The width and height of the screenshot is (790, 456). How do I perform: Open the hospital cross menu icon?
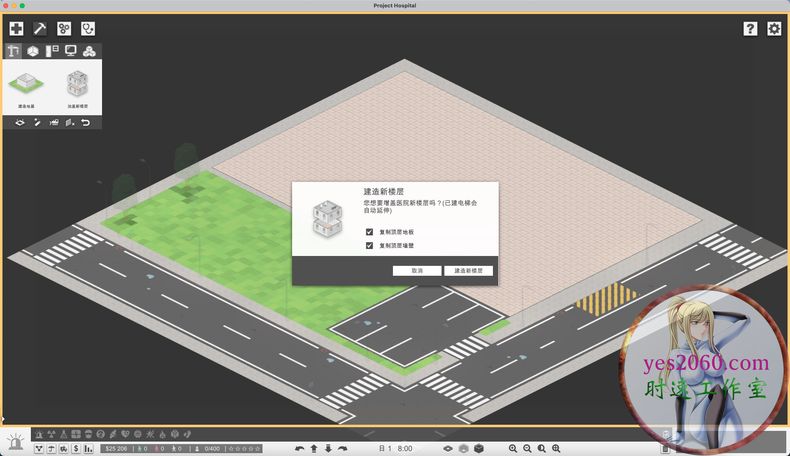click(x=16, y=29)
